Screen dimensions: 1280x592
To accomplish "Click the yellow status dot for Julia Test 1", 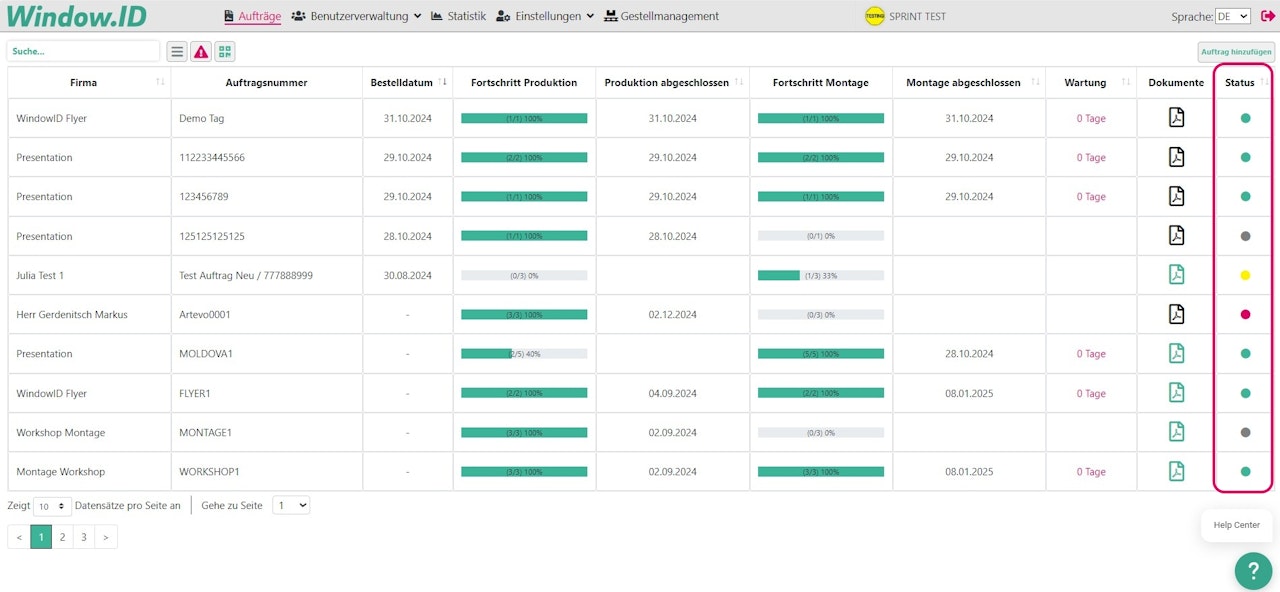I will point(1245,275).
